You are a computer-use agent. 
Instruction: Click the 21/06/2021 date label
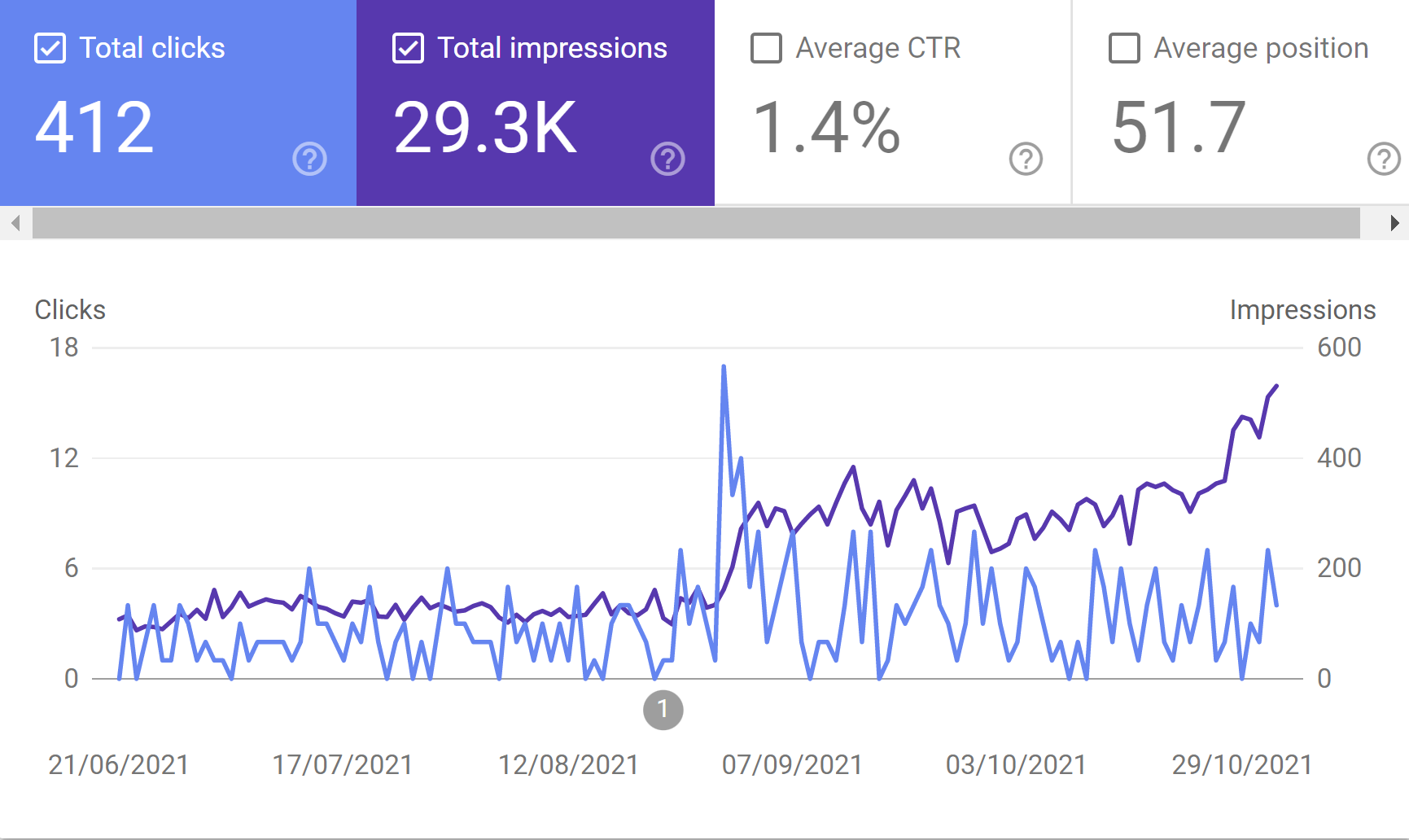pyautogui.click(x=119, y=765)
